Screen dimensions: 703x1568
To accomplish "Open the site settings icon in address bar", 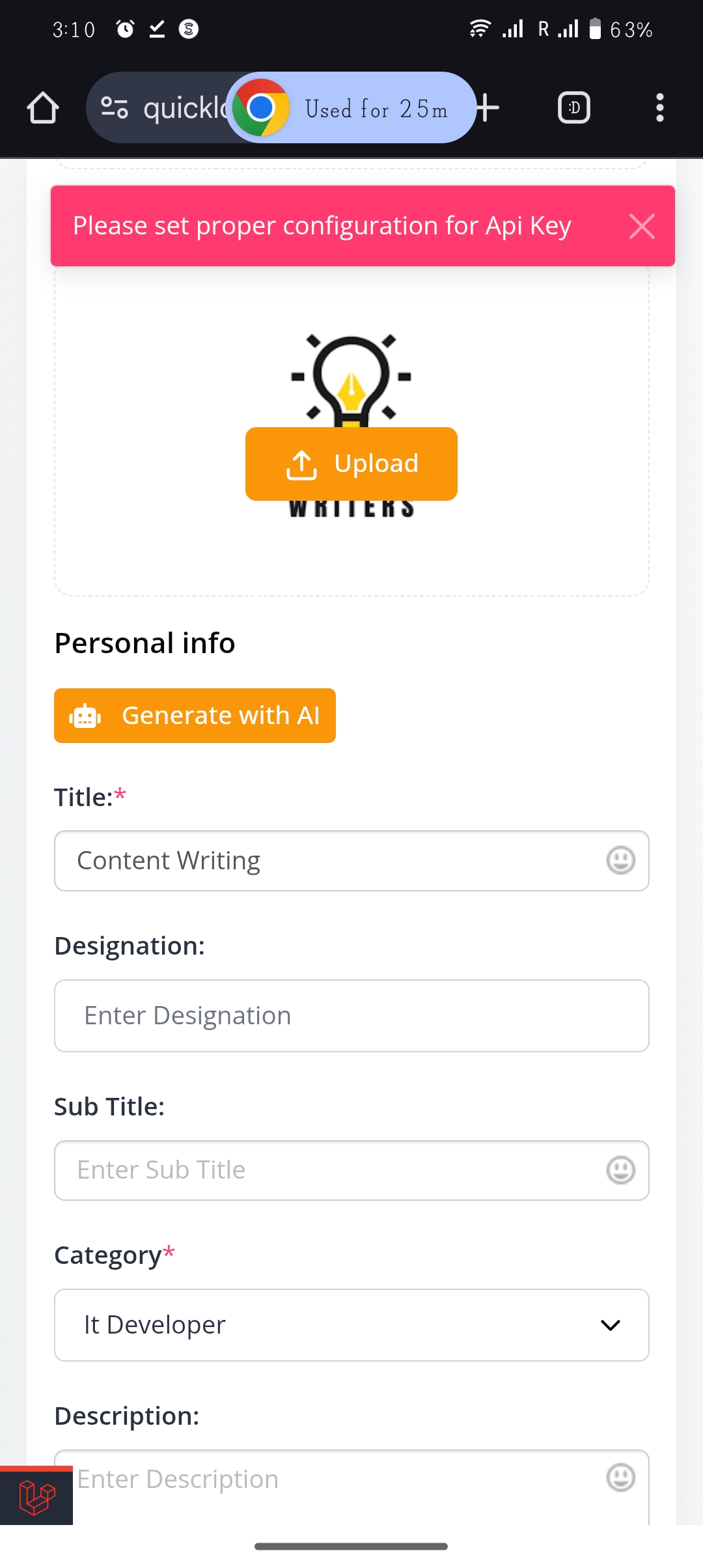I will 115,108.
